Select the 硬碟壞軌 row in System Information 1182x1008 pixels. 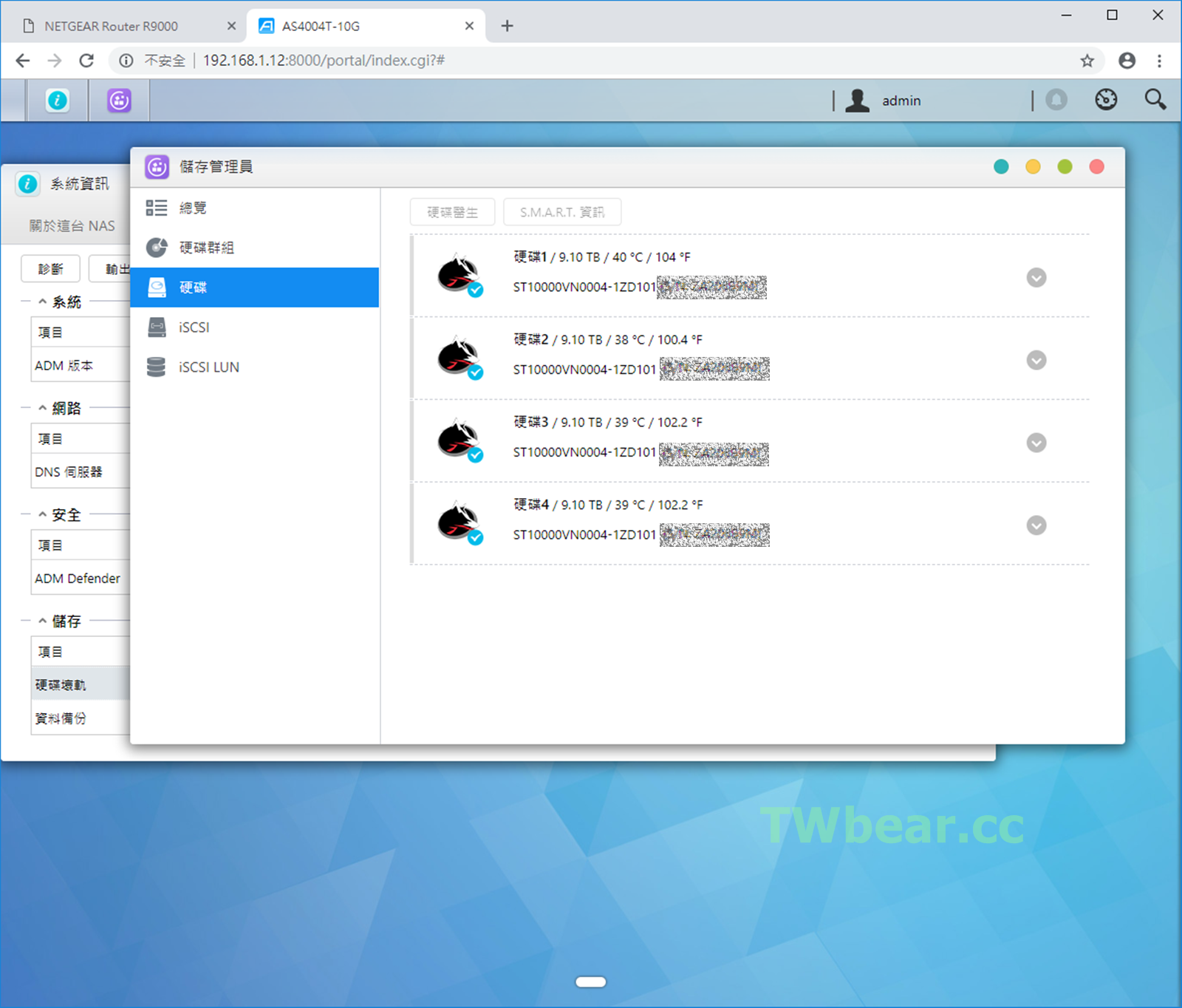point(81,685)
